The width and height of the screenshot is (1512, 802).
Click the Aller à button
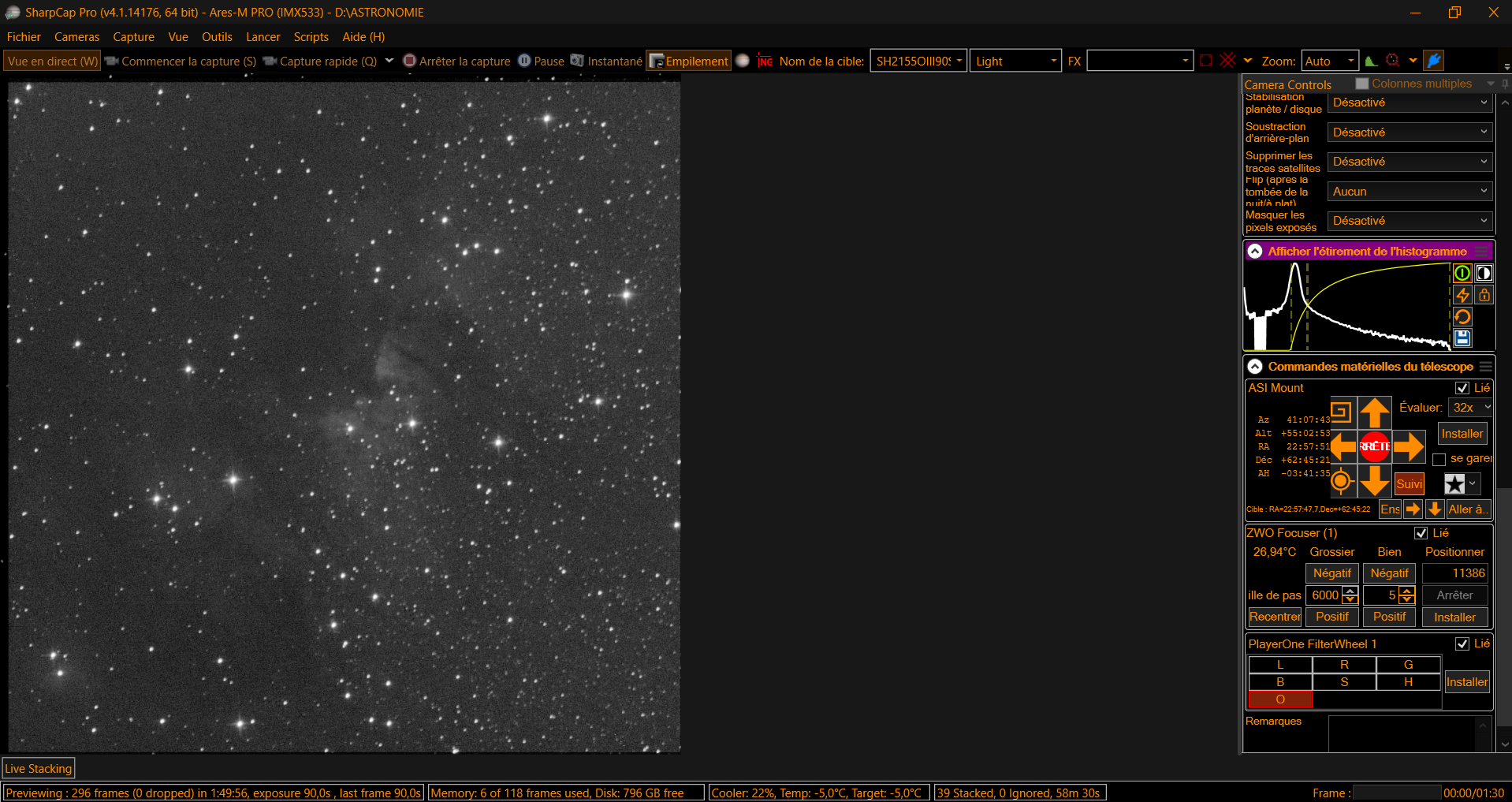click(1468, 509)
